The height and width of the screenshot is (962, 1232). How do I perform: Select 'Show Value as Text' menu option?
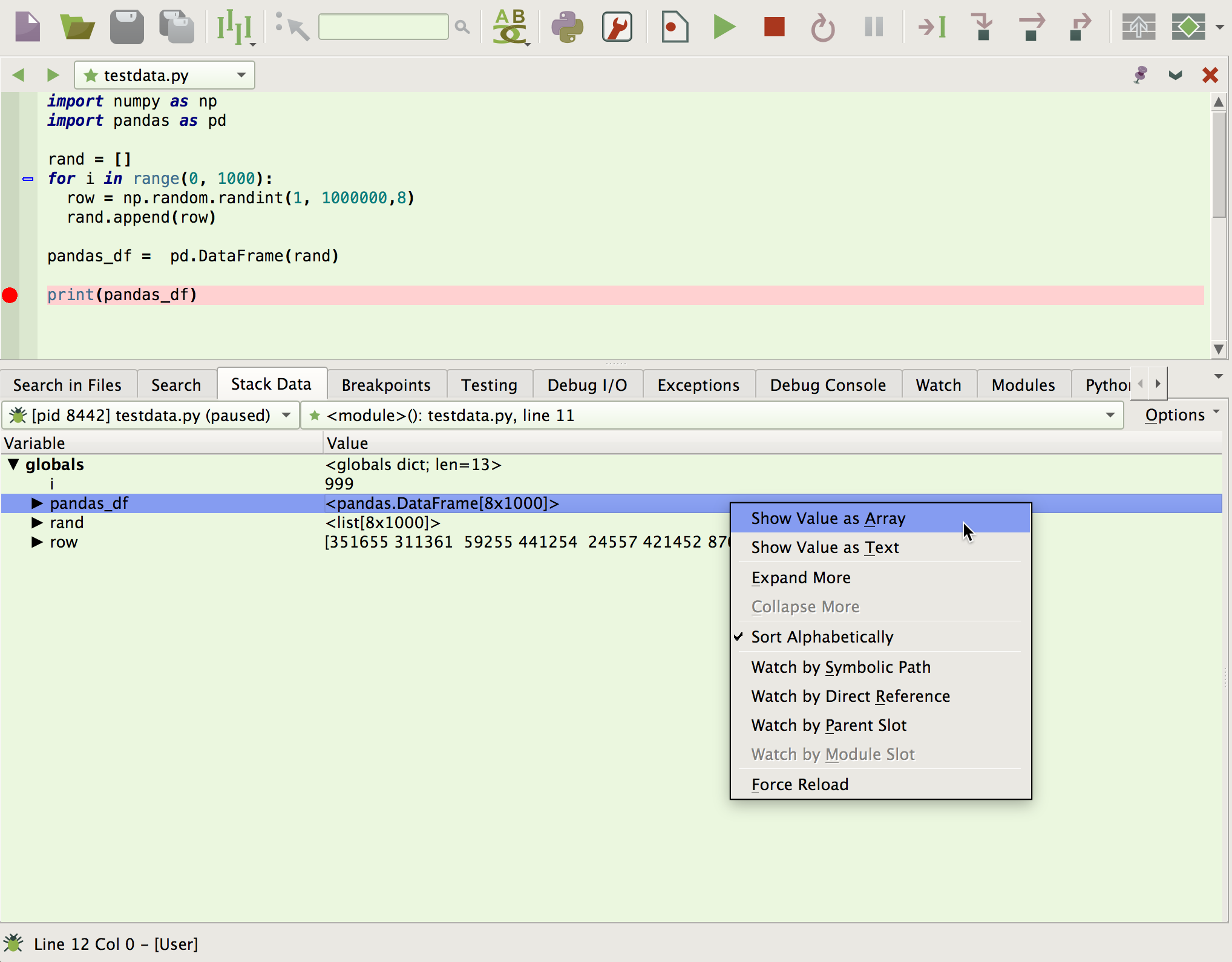tap(824, 548)
